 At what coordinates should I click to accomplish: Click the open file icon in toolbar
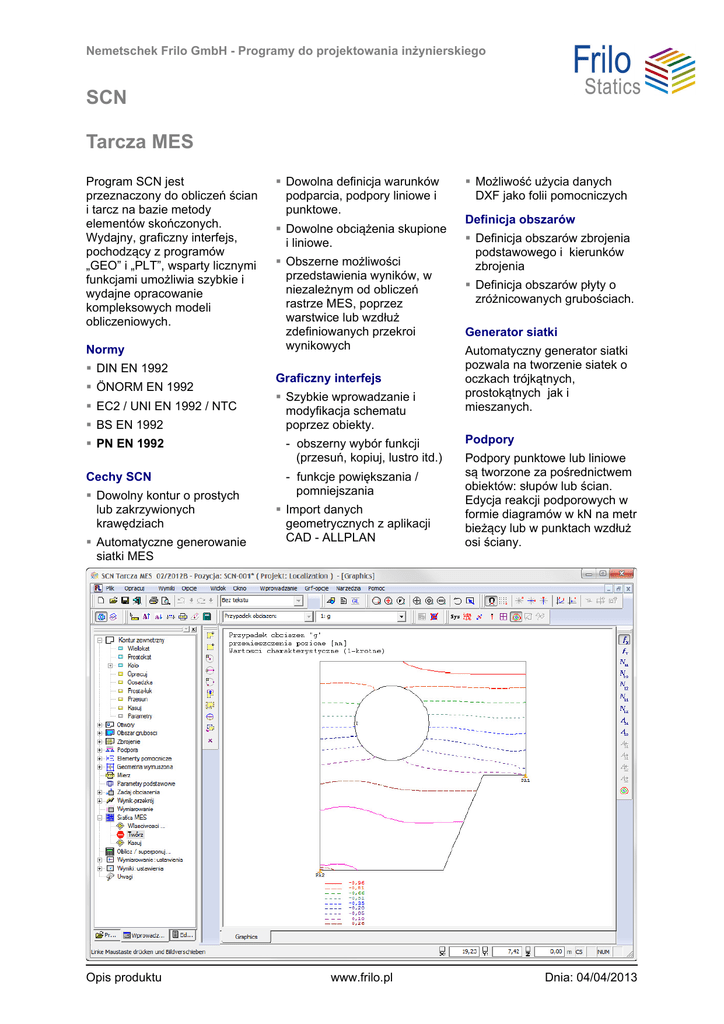[112, 601]
